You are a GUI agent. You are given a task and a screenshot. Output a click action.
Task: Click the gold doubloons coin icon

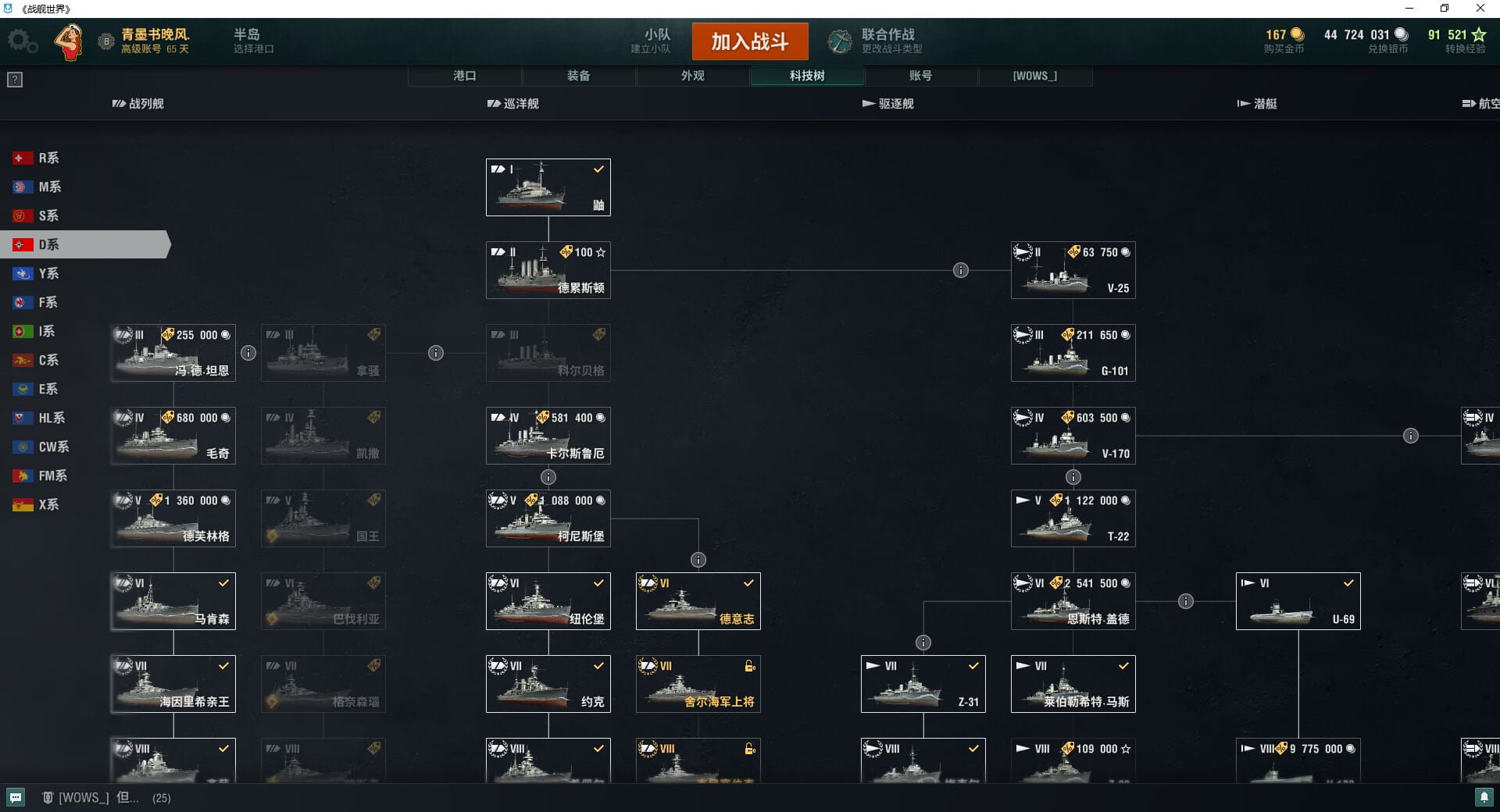pyautogui.click(x=1298, y=34)
